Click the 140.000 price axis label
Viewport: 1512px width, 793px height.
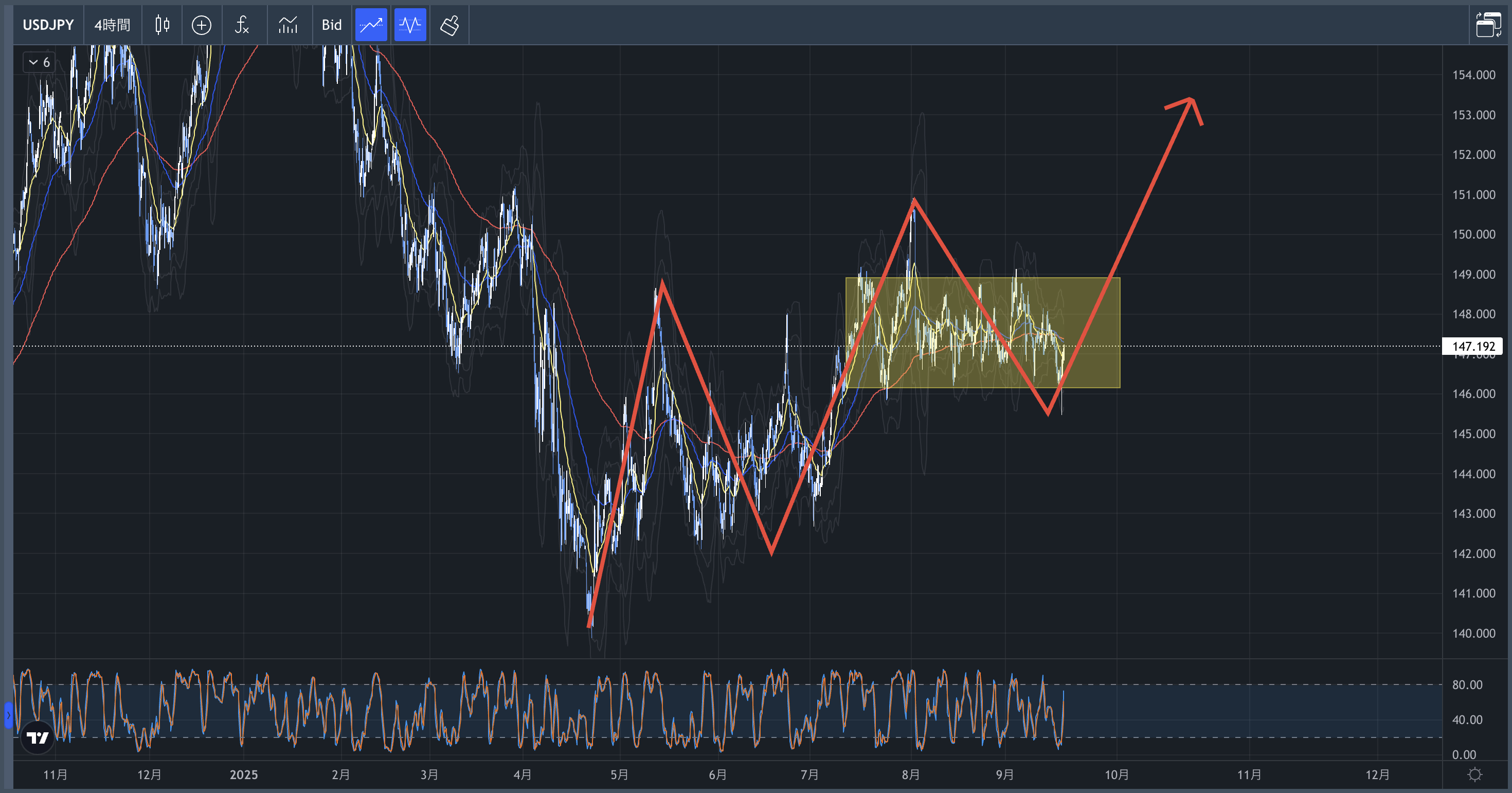(1473, 633)
